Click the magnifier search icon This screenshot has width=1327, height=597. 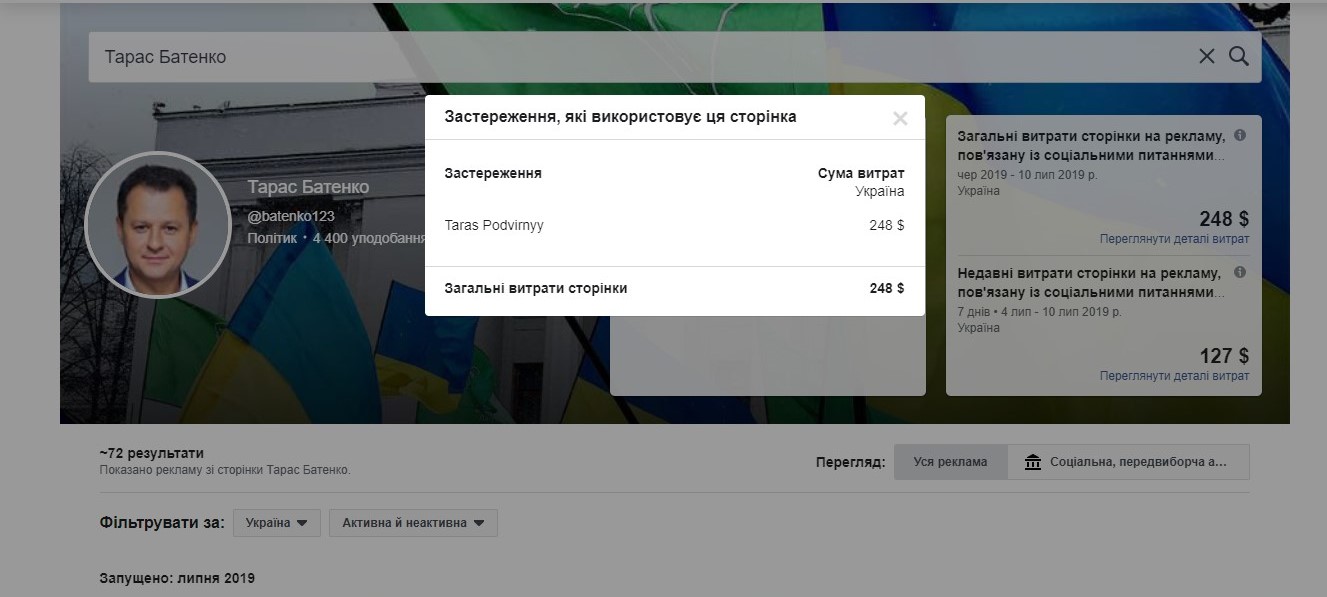coord(1239,57)
